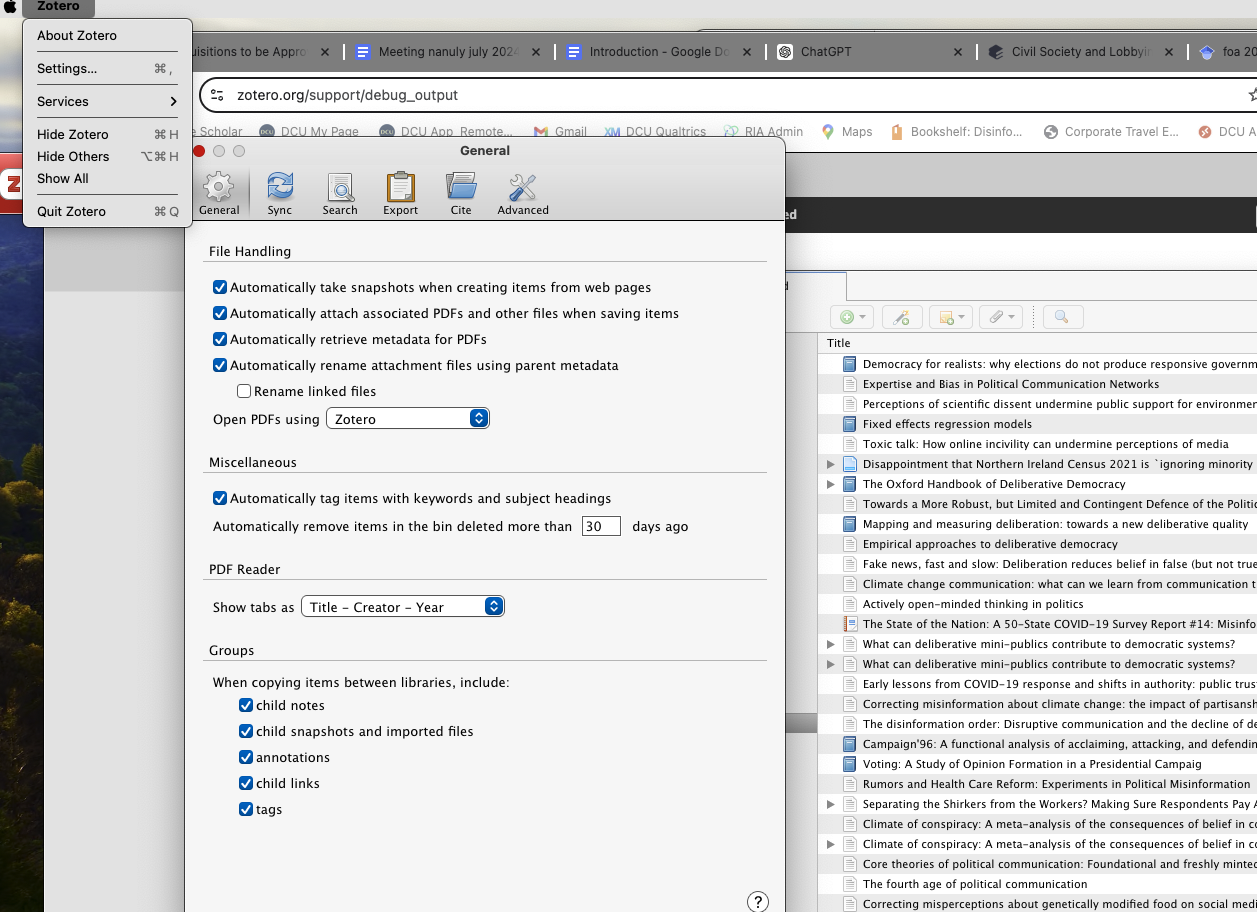Toggle automatically rename attachment files checkbox
The image size is (1257, 912).
[x=220, y=365]
